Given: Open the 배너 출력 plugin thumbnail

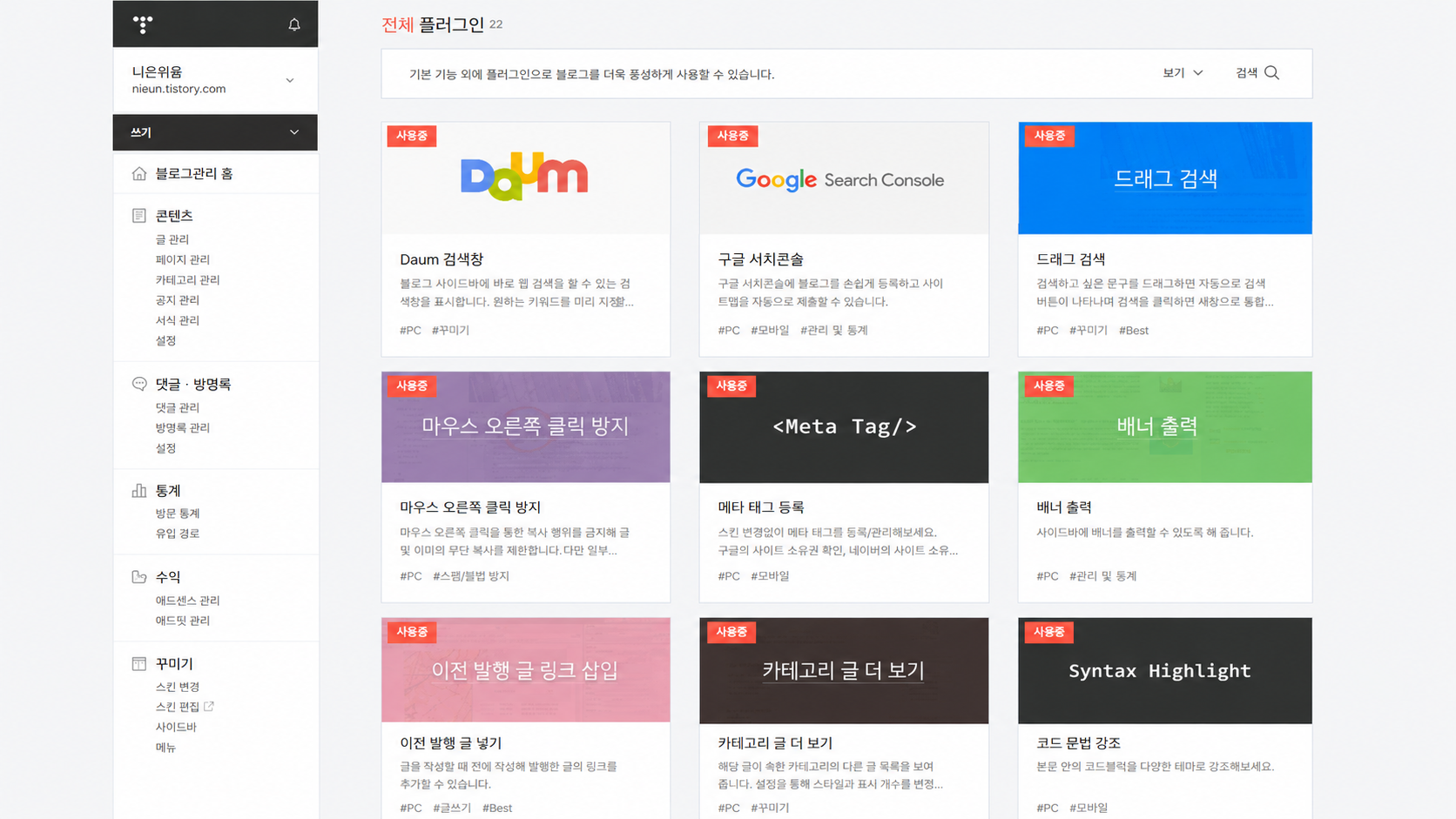Looking at the screenshot, I should point(1165,427).
